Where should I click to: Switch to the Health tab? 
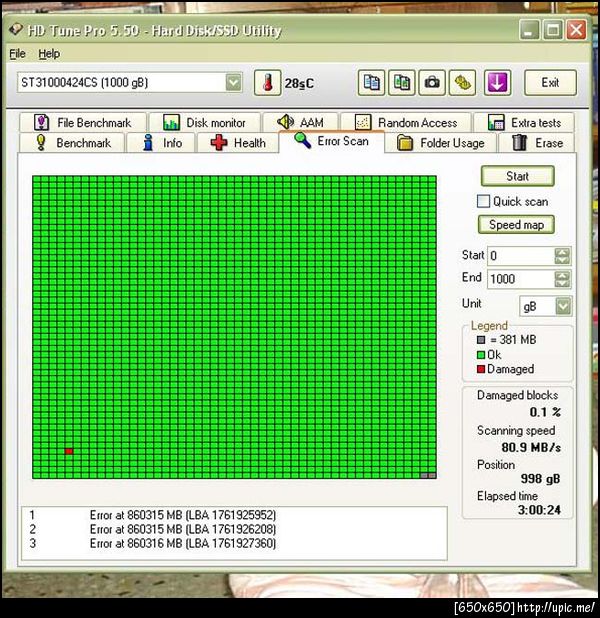pos(238,143)
